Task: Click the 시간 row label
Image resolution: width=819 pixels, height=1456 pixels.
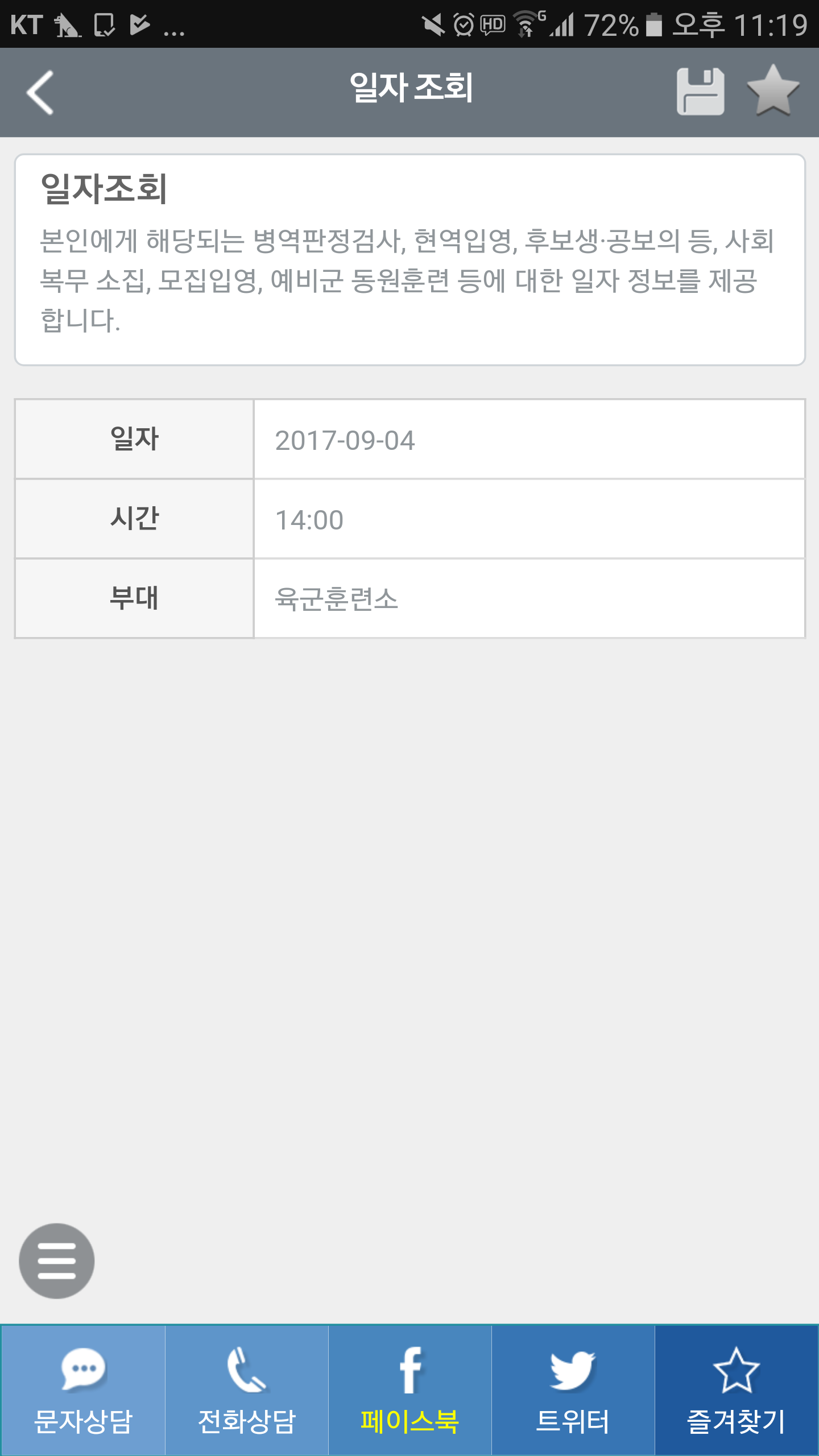Action: click(134, 519)
